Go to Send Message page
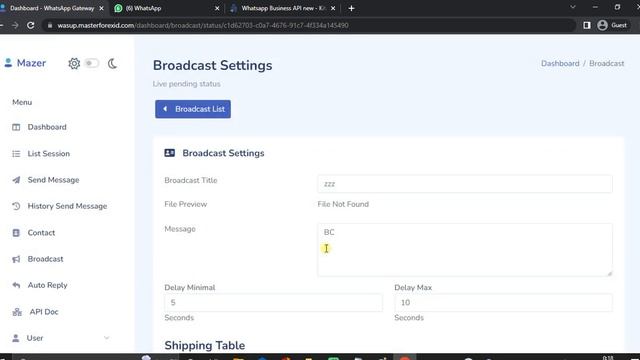This screenshot has width=640, height=360. point(53,180)
